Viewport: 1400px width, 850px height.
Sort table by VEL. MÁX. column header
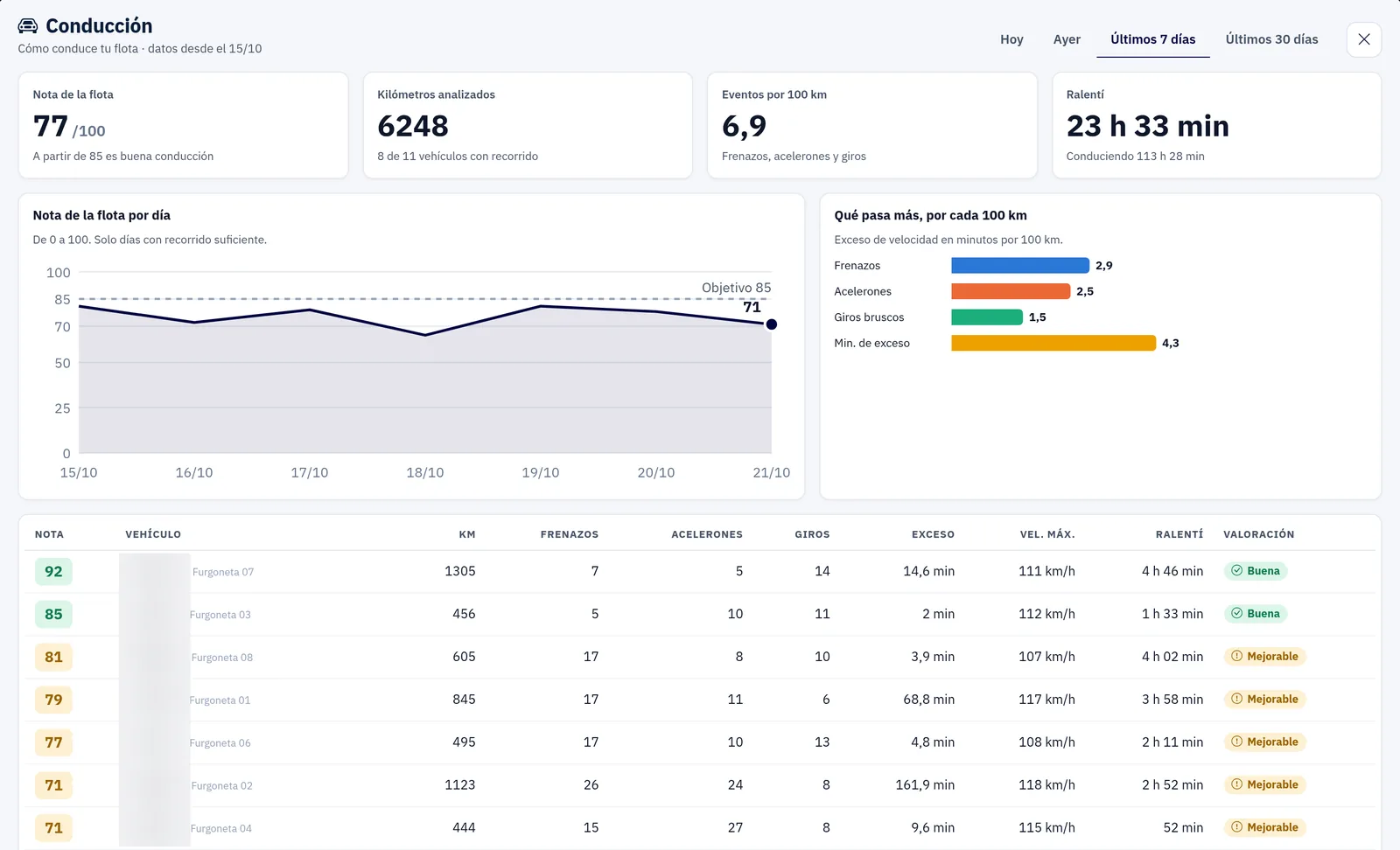click(1047, 534)
